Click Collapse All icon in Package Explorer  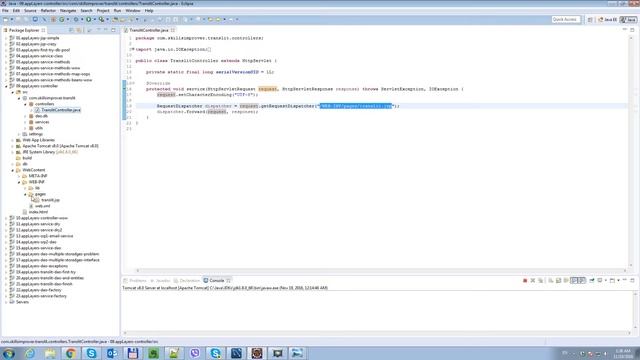[x=72, y=30]
